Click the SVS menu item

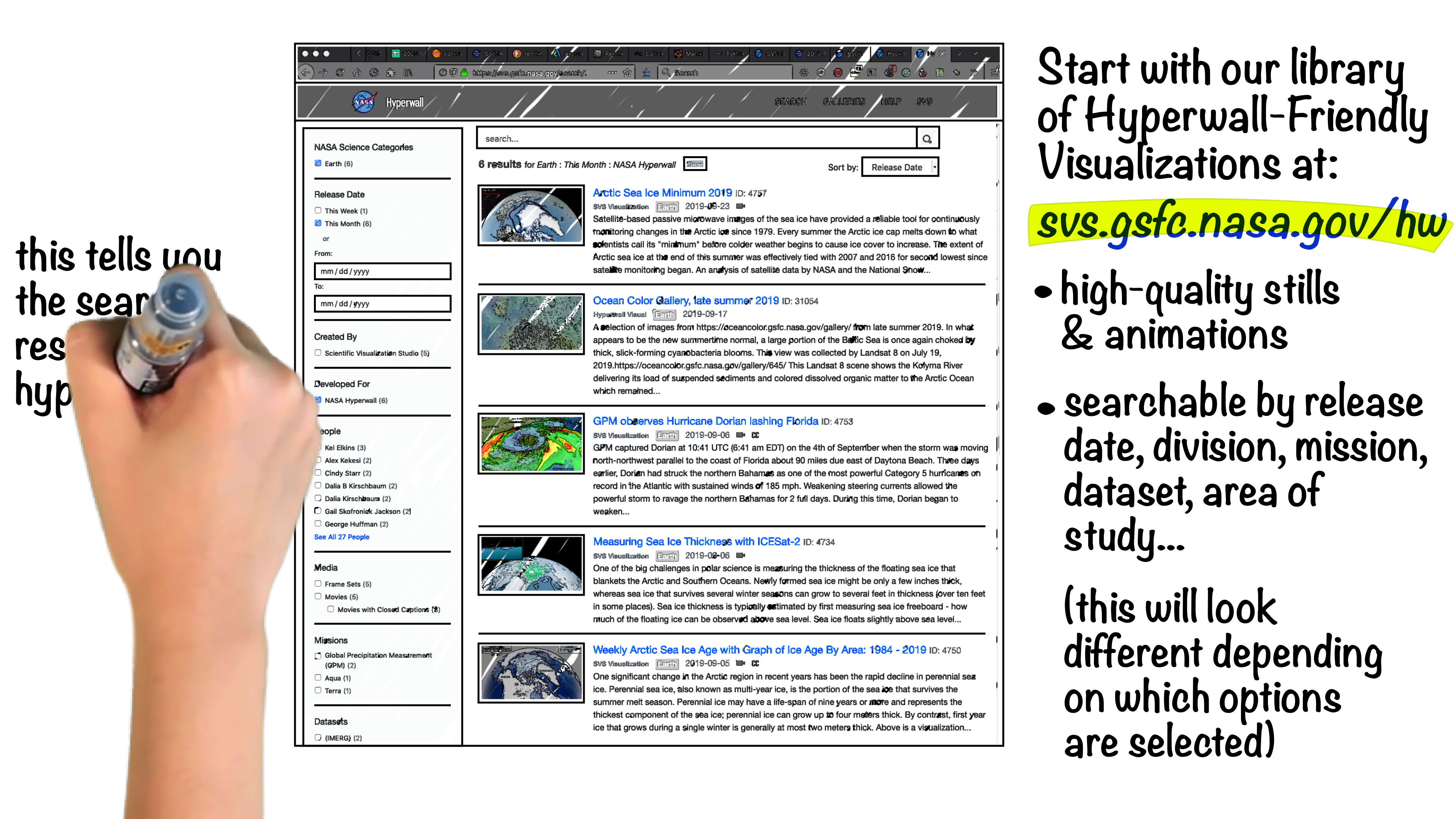pyautogui.click(x=925, y=102)
